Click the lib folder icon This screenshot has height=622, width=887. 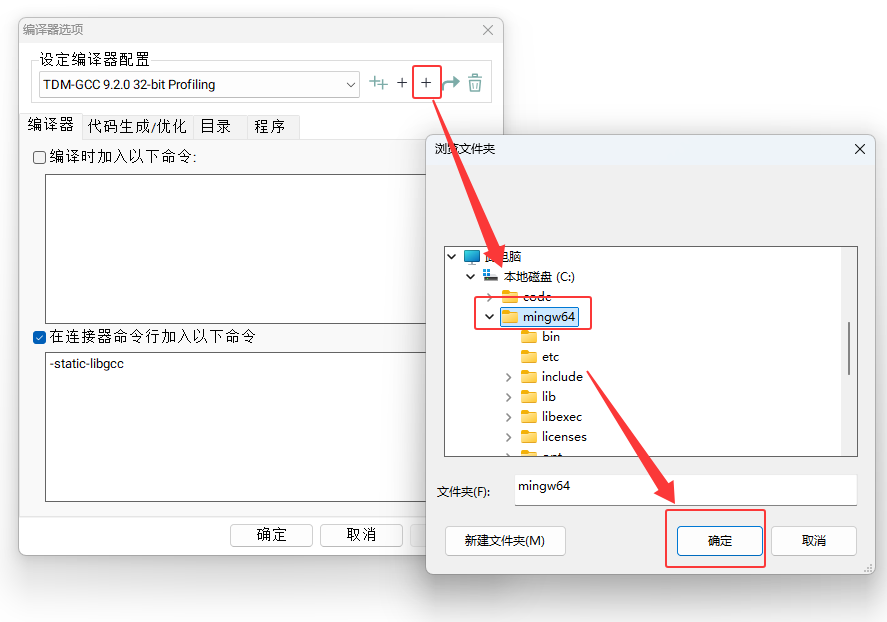pos(529,396)
